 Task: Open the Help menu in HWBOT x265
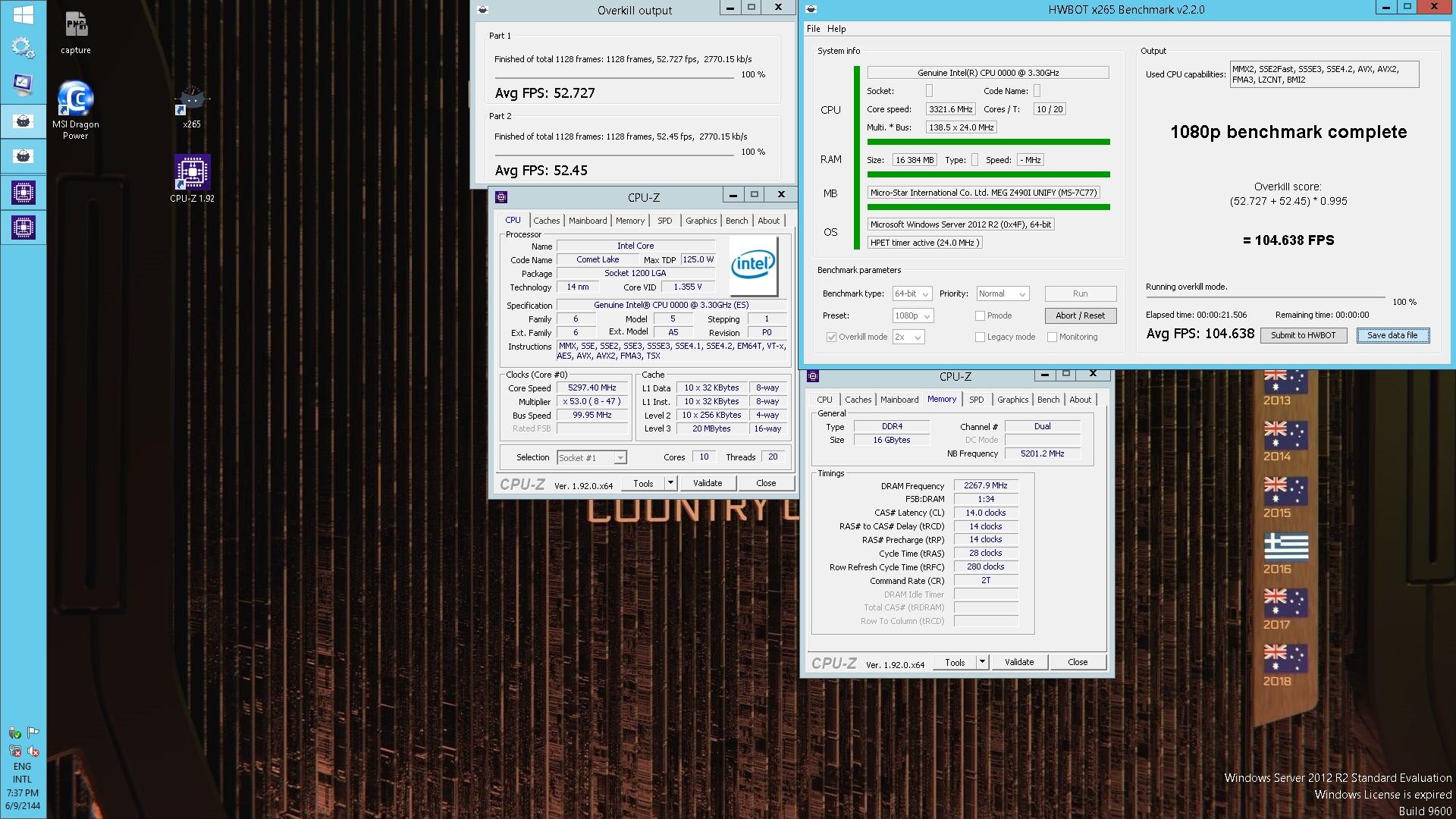click(836, 29)
